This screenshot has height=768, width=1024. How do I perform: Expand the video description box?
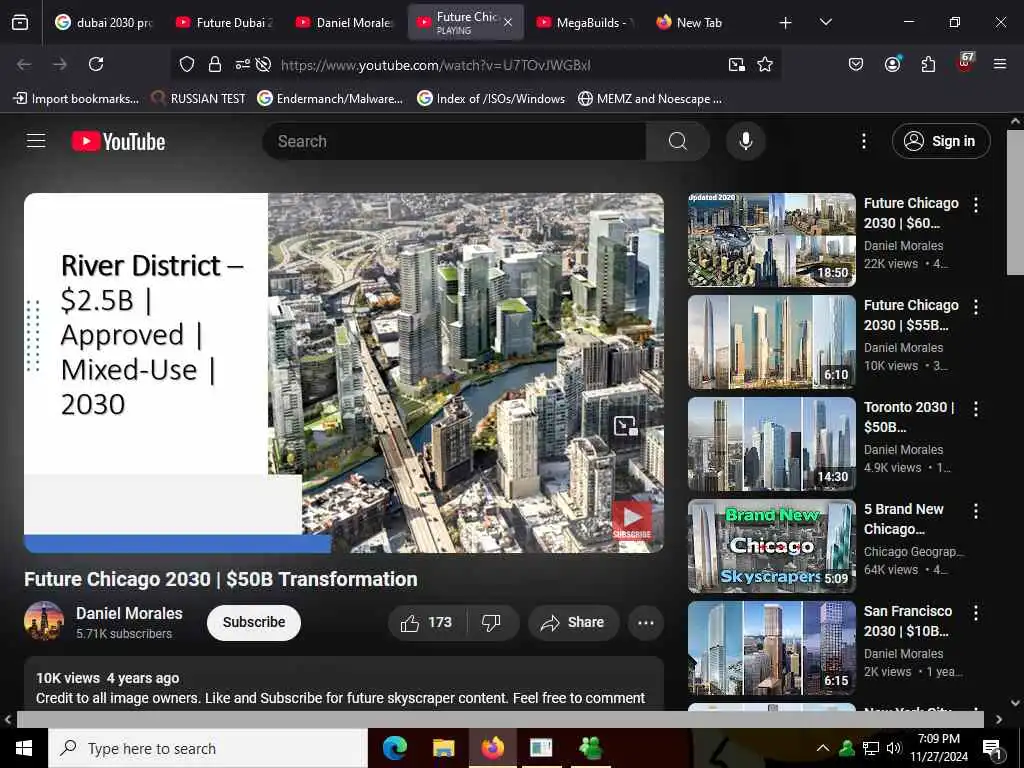[x=344, y=684]
